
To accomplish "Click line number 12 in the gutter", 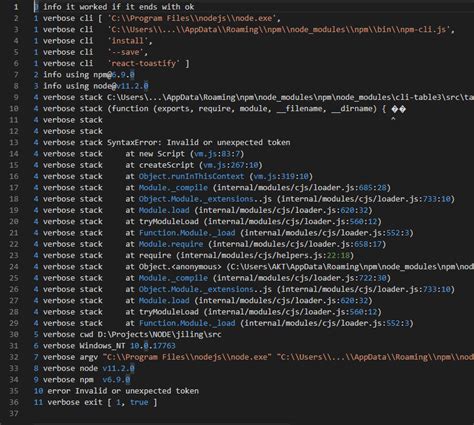I will pos(14,131).
